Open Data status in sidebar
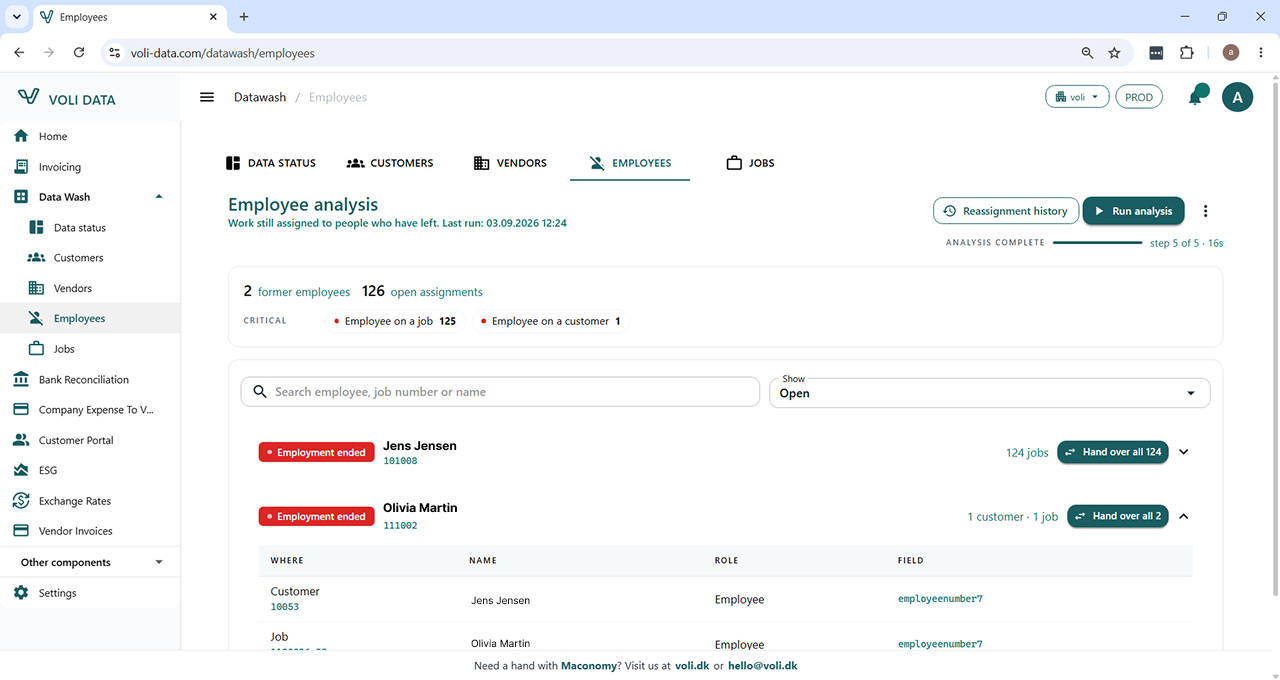The height and width of the screenshot is (680, 1280). (80, 228)
